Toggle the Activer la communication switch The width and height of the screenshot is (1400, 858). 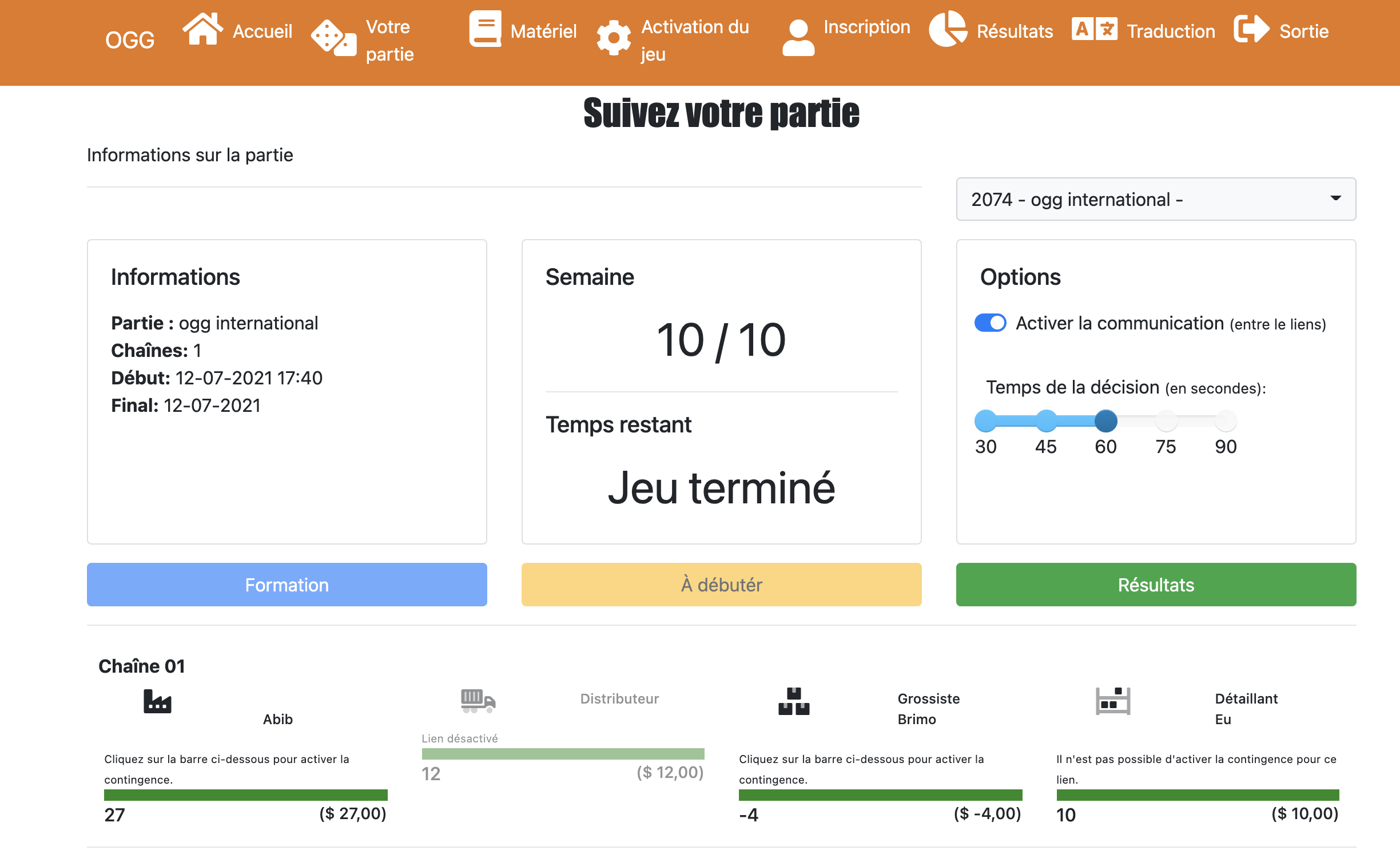[991, 323]
